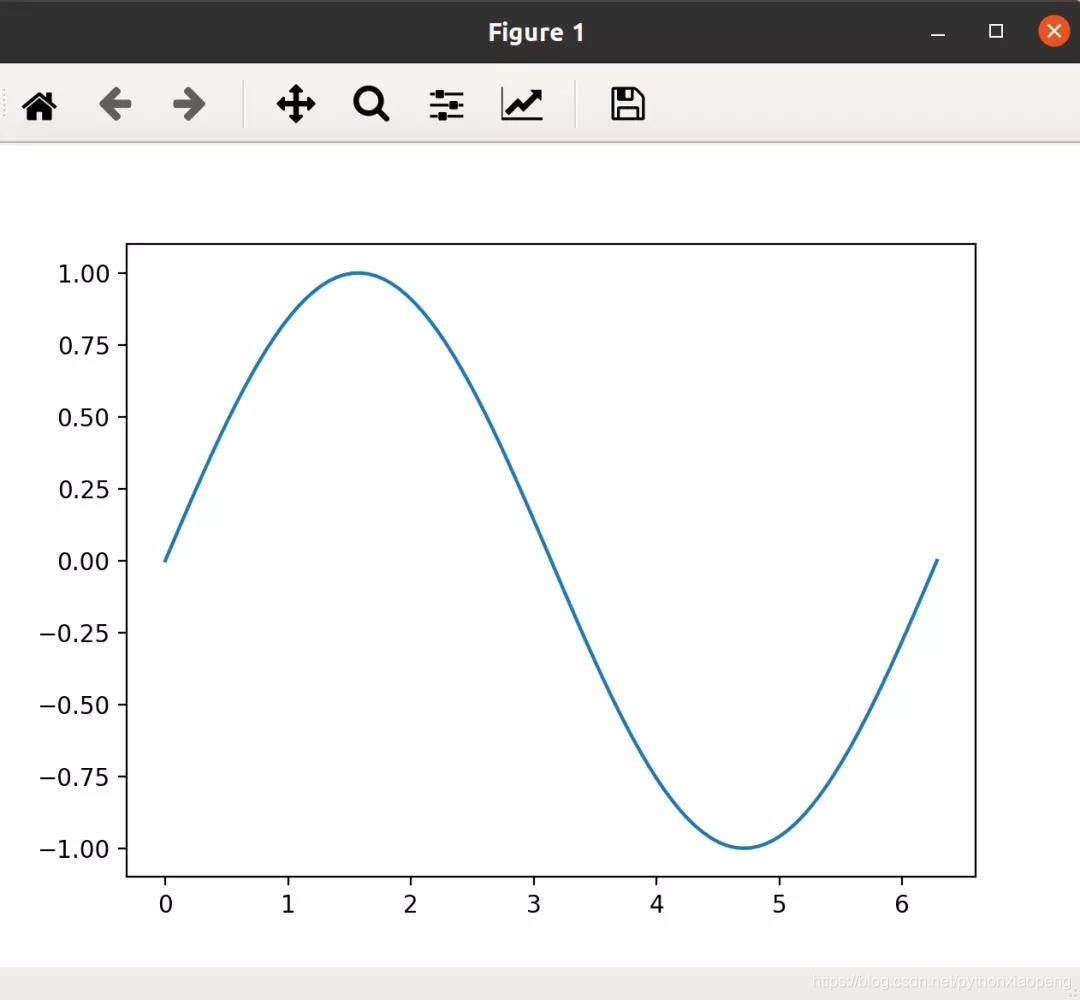1080x1000 pixels.
Task: Click x-axis tick label 1
Action: point(288,904)
